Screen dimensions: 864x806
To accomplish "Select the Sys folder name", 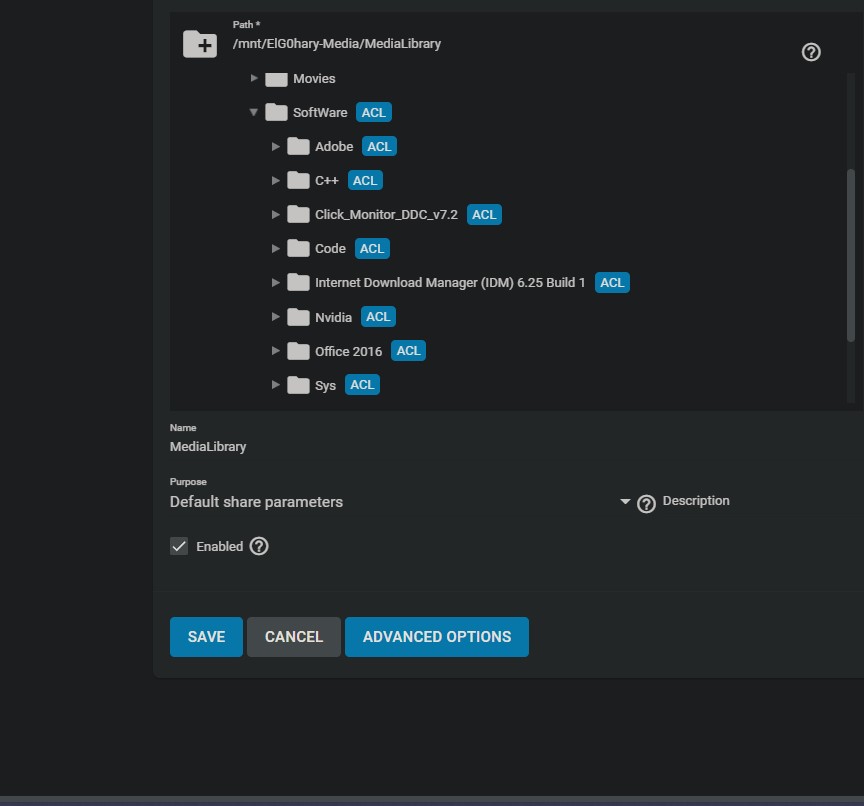I will coord(325,386).
